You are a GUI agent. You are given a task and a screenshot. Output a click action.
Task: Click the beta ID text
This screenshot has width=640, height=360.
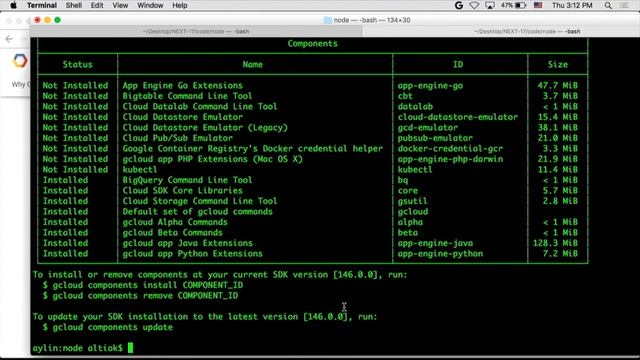click(x=408, y=233)
